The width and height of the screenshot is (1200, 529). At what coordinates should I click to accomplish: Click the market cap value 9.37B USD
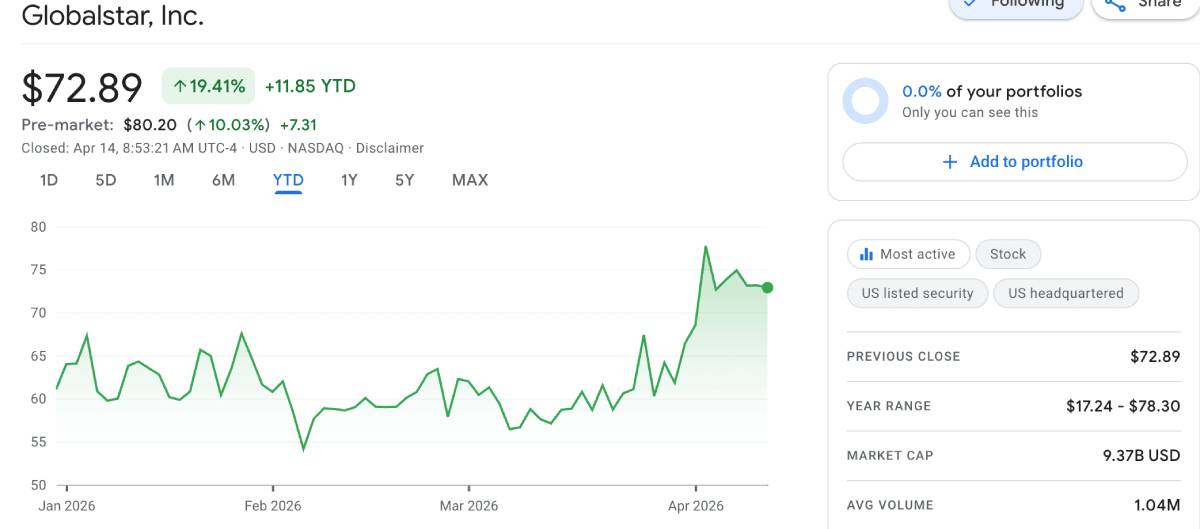point(1142,455)
